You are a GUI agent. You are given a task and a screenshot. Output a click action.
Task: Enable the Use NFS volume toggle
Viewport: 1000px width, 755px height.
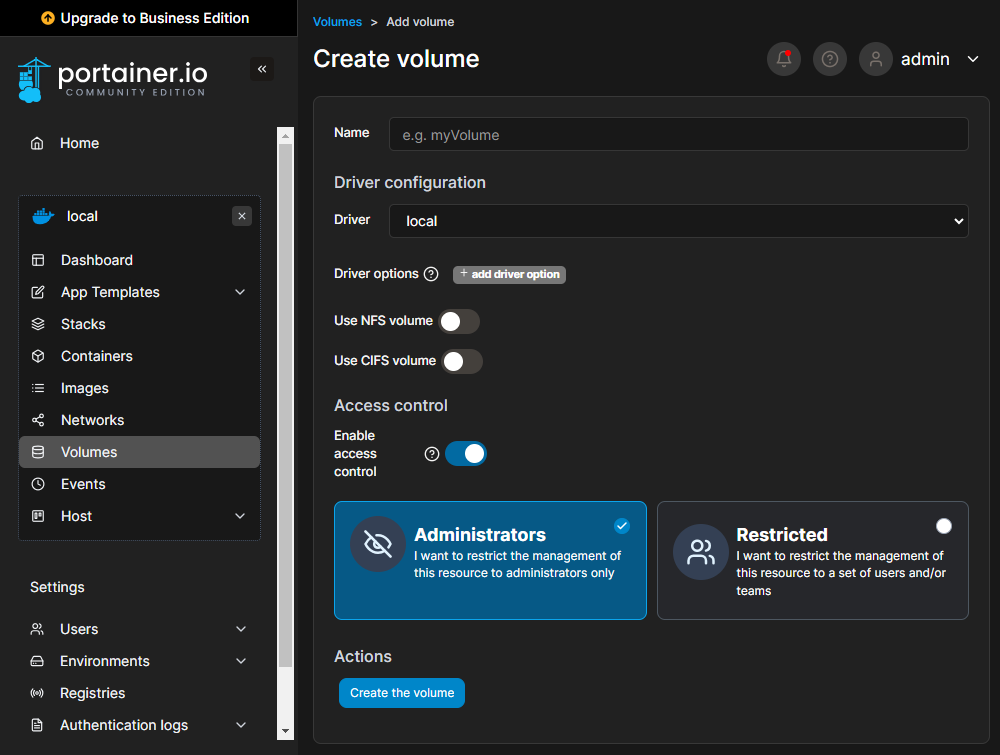pos(459,321)
